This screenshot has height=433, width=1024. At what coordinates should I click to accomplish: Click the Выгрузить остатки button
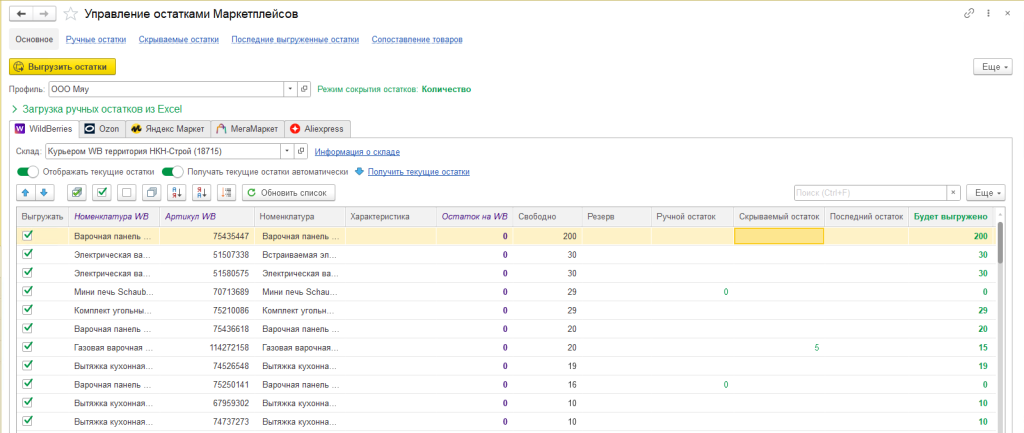point(62,67)
